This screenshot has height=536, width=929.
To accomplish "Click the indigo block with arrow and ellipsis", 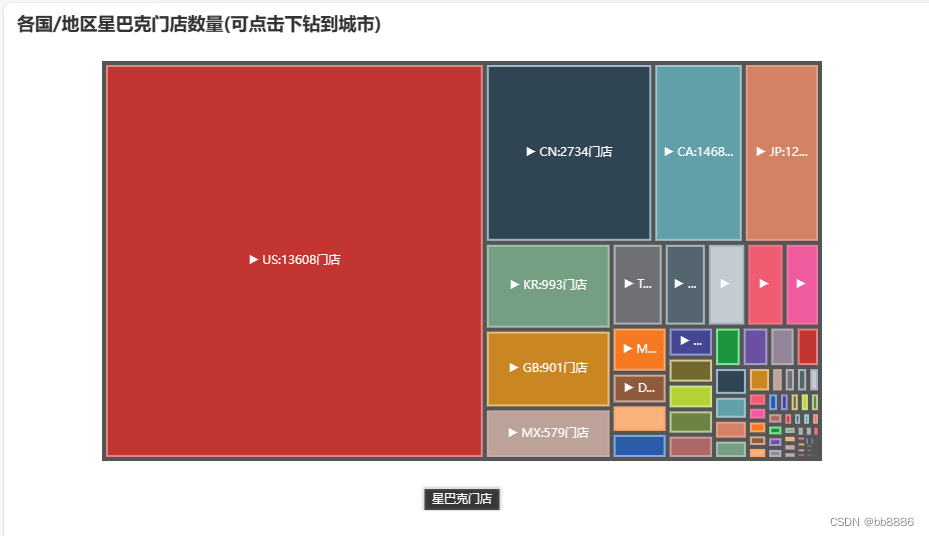I will [691, 342].
